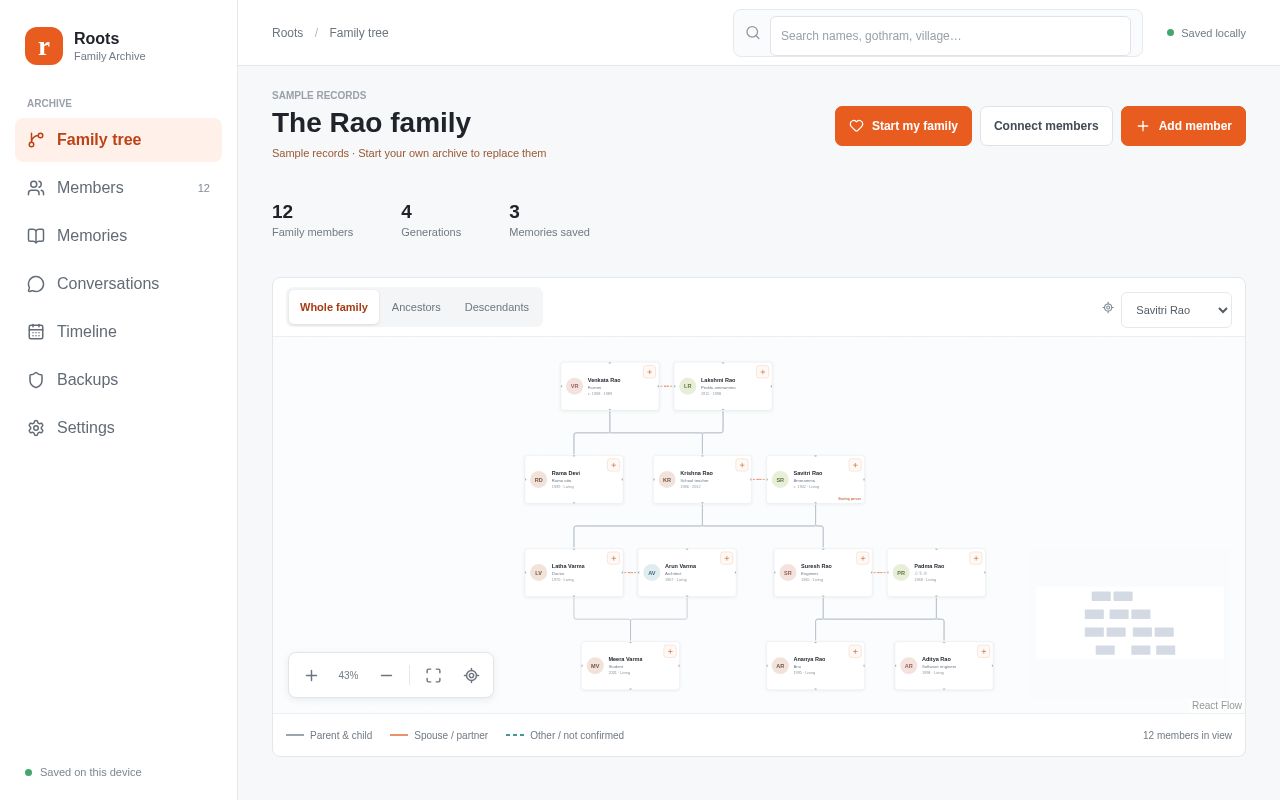Screen dimensions: 1280x800
Task: Select the Arun Varma node
Action: pyautogui.click(x=687, y=573)
